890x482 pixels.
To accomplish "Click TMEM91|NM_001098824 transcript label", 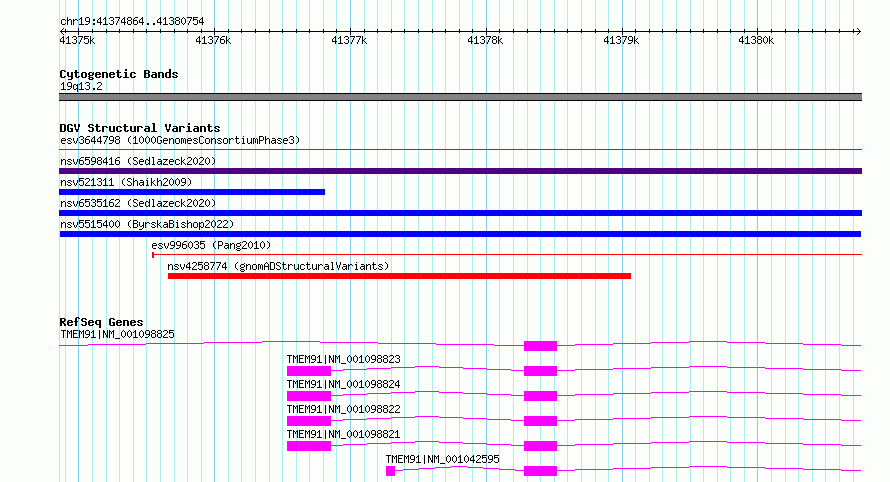I will point(343,384).
